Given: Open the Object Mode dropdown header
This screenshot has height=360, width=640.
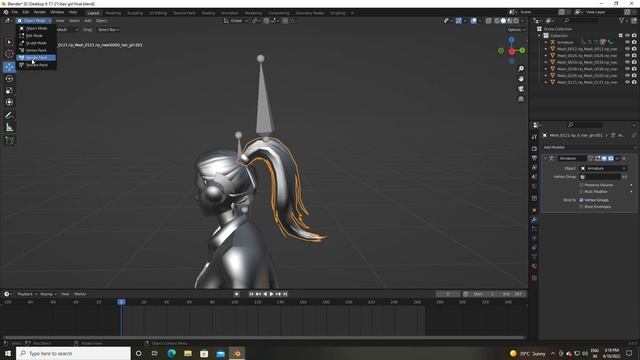Looking at the screenshot, I should coord(34,20).
